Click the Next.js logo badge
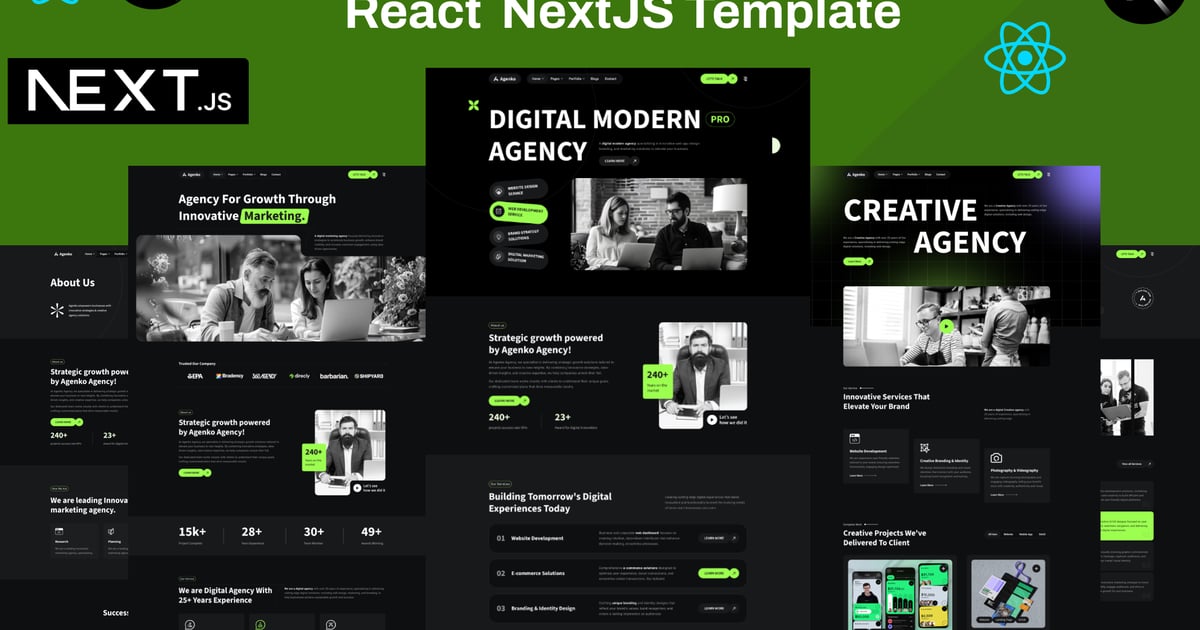The height and width of the screenshot is (630, 1200). pyautogui.click(x=128, y=91)
